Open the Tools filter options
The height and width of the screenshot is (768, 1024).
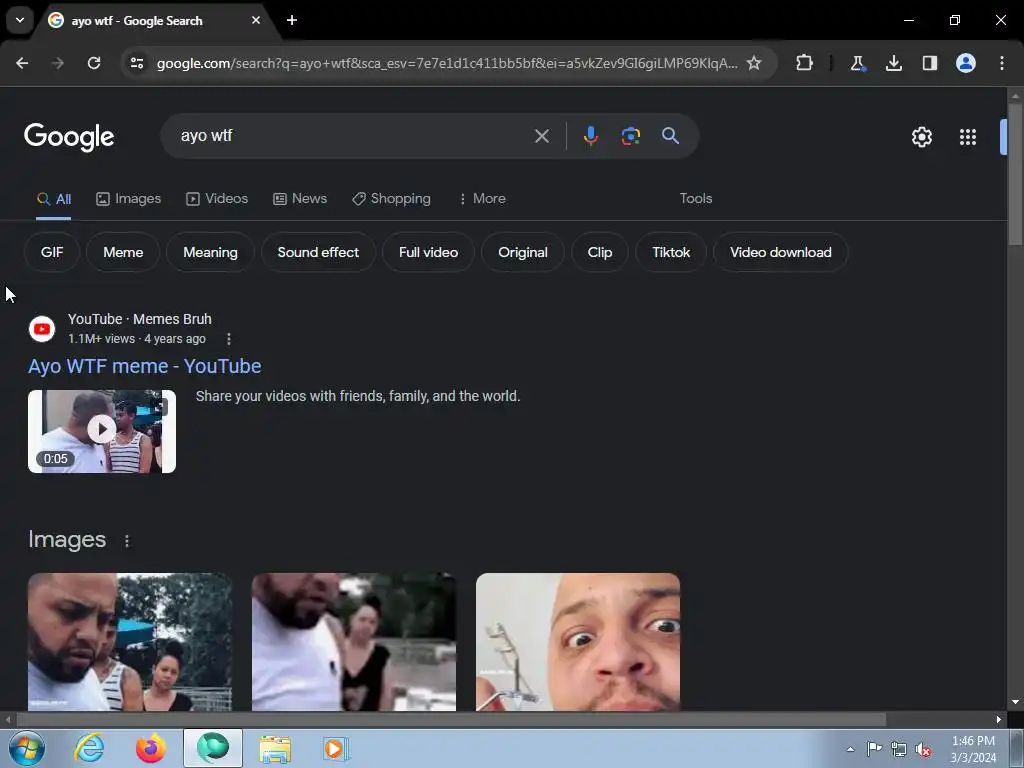tap(696, 199)
